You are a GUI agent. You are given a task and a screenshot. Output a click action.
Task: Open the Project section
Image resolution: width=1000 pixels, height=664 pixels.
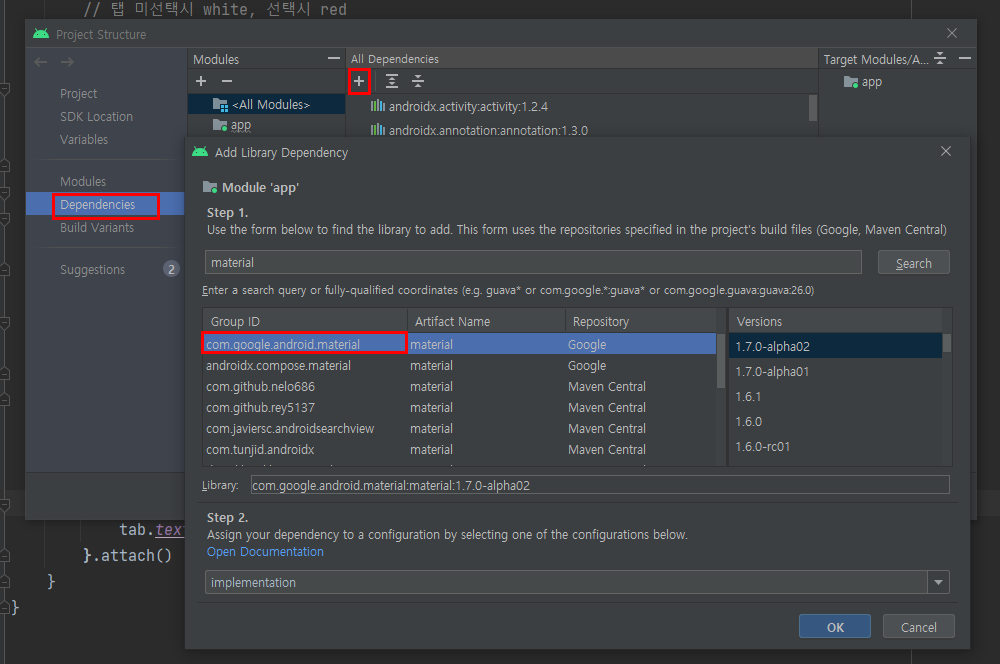(78, 94)
